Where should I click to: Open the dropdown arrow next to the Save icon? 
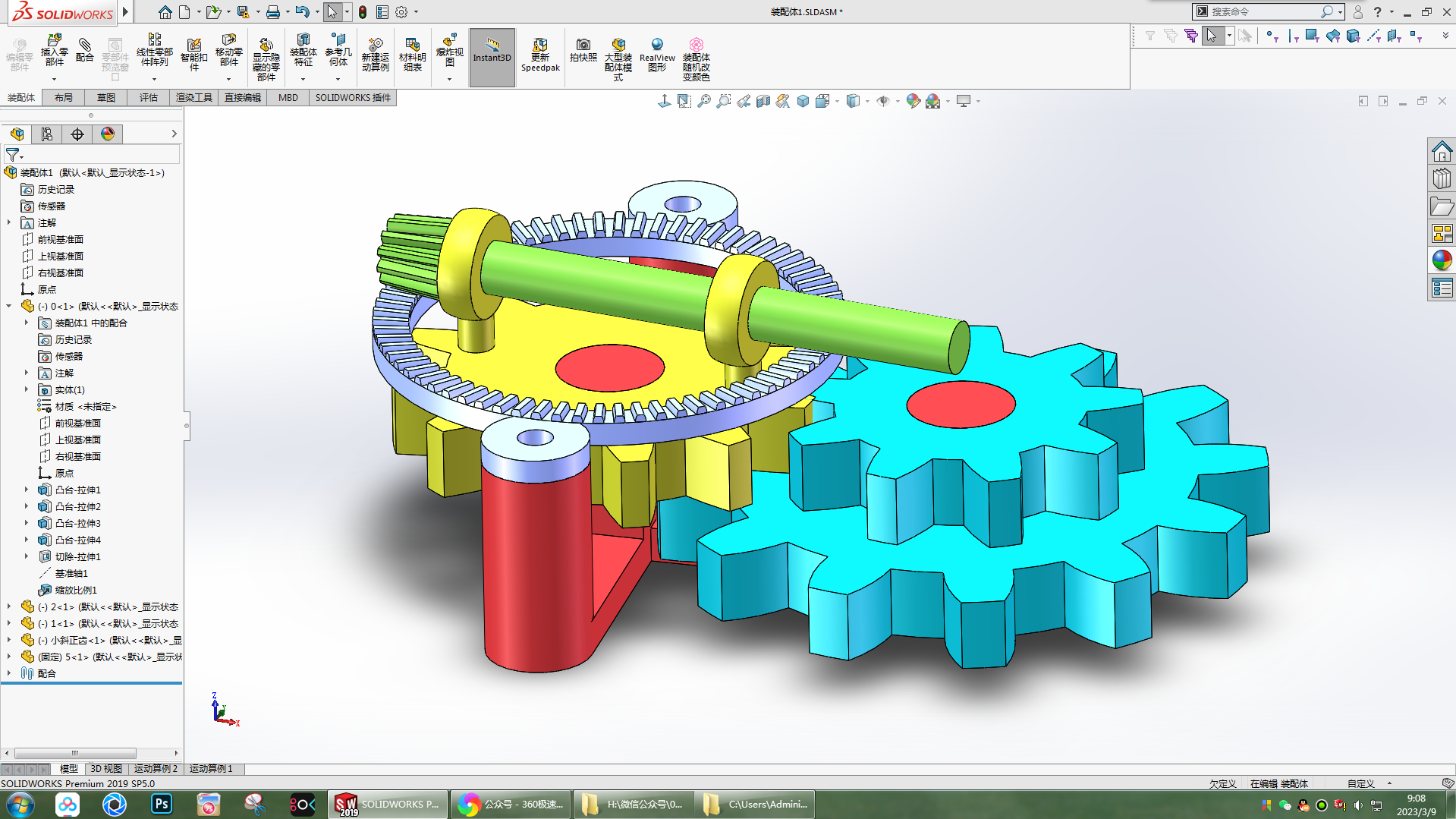(257, 12)
